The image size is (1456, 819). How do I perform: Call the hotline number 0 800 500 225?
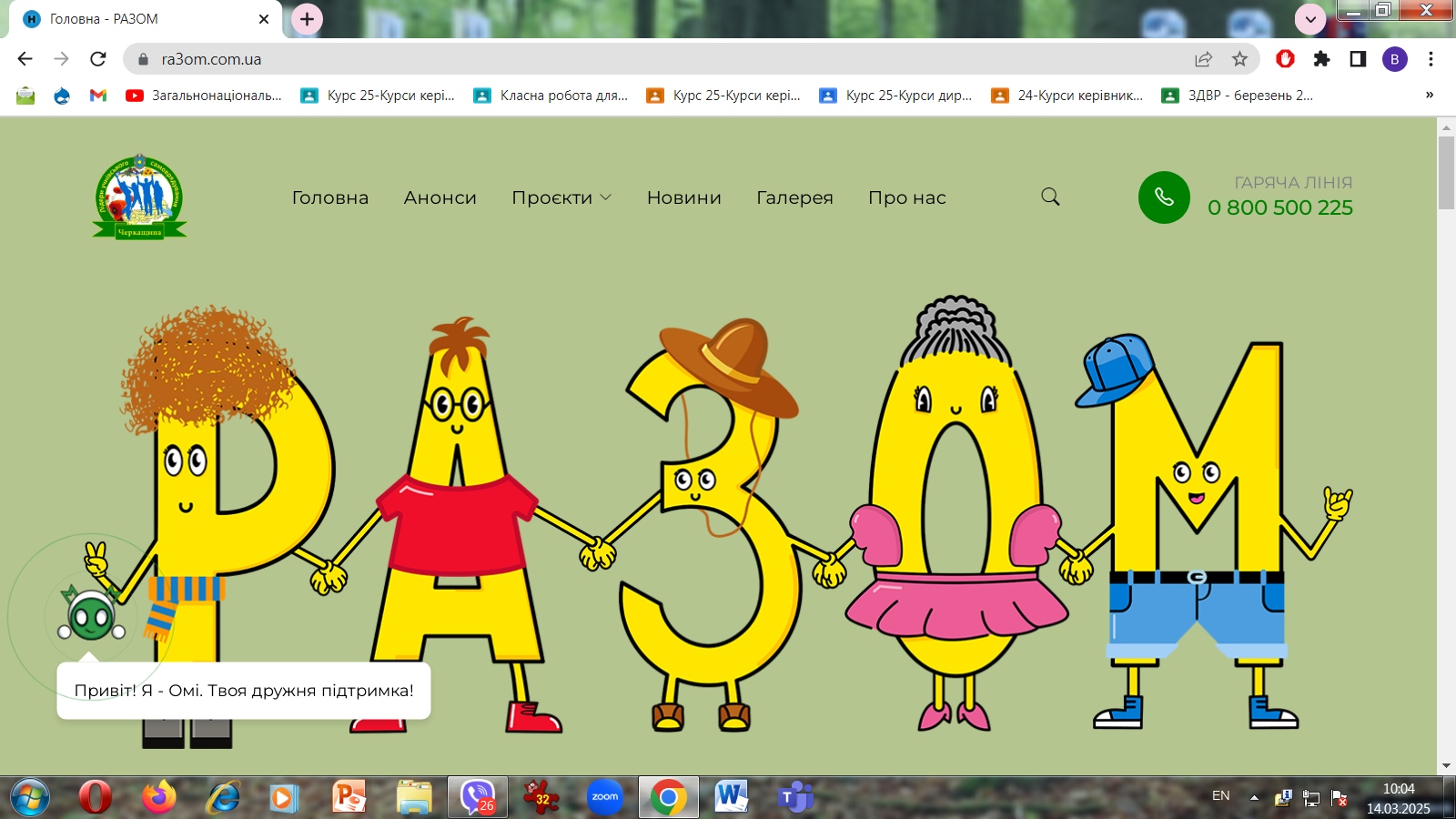click(1280, 207)
